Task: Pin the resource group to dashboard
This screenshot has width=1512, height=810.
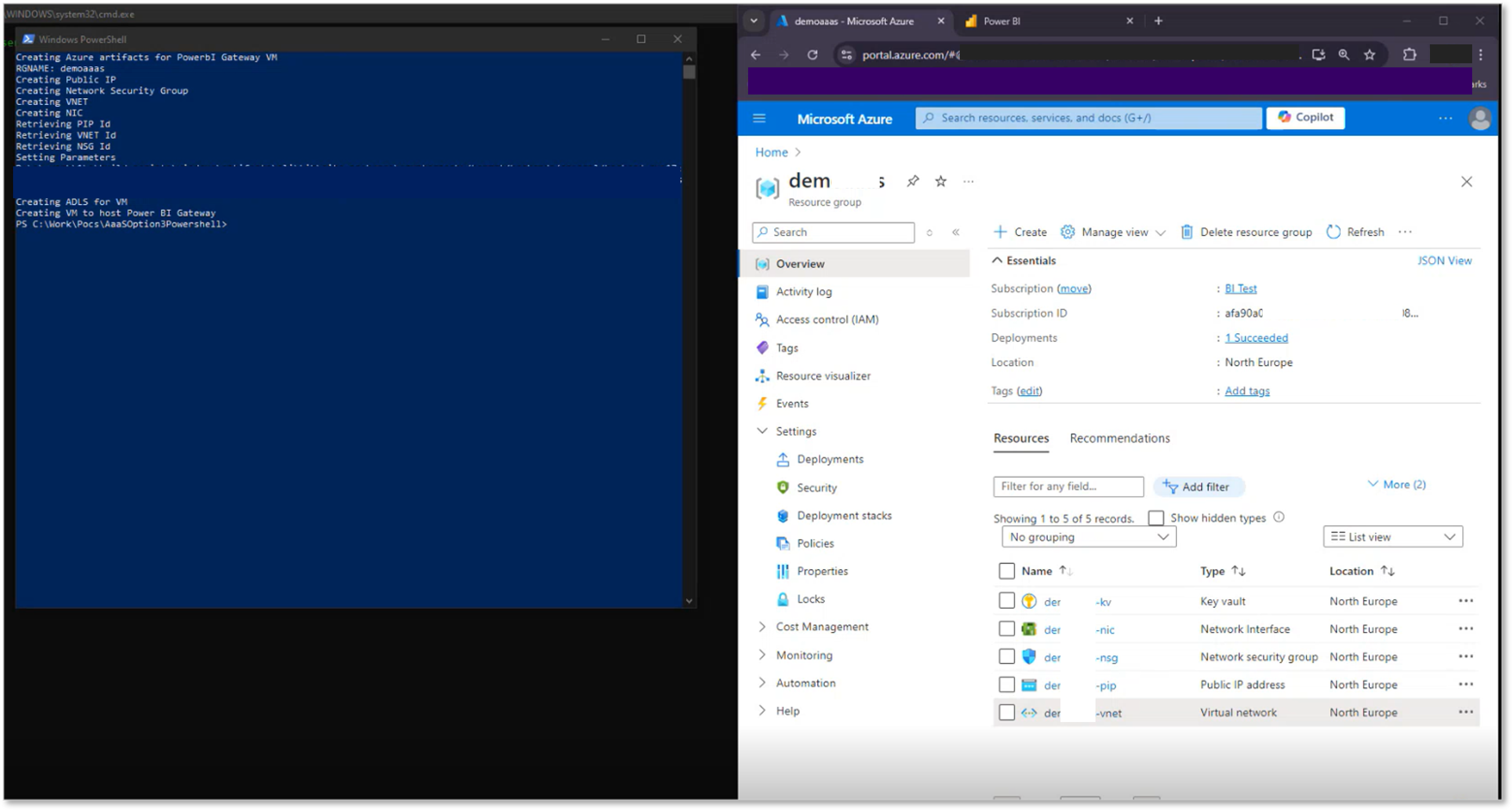Action: coord(912,181)
